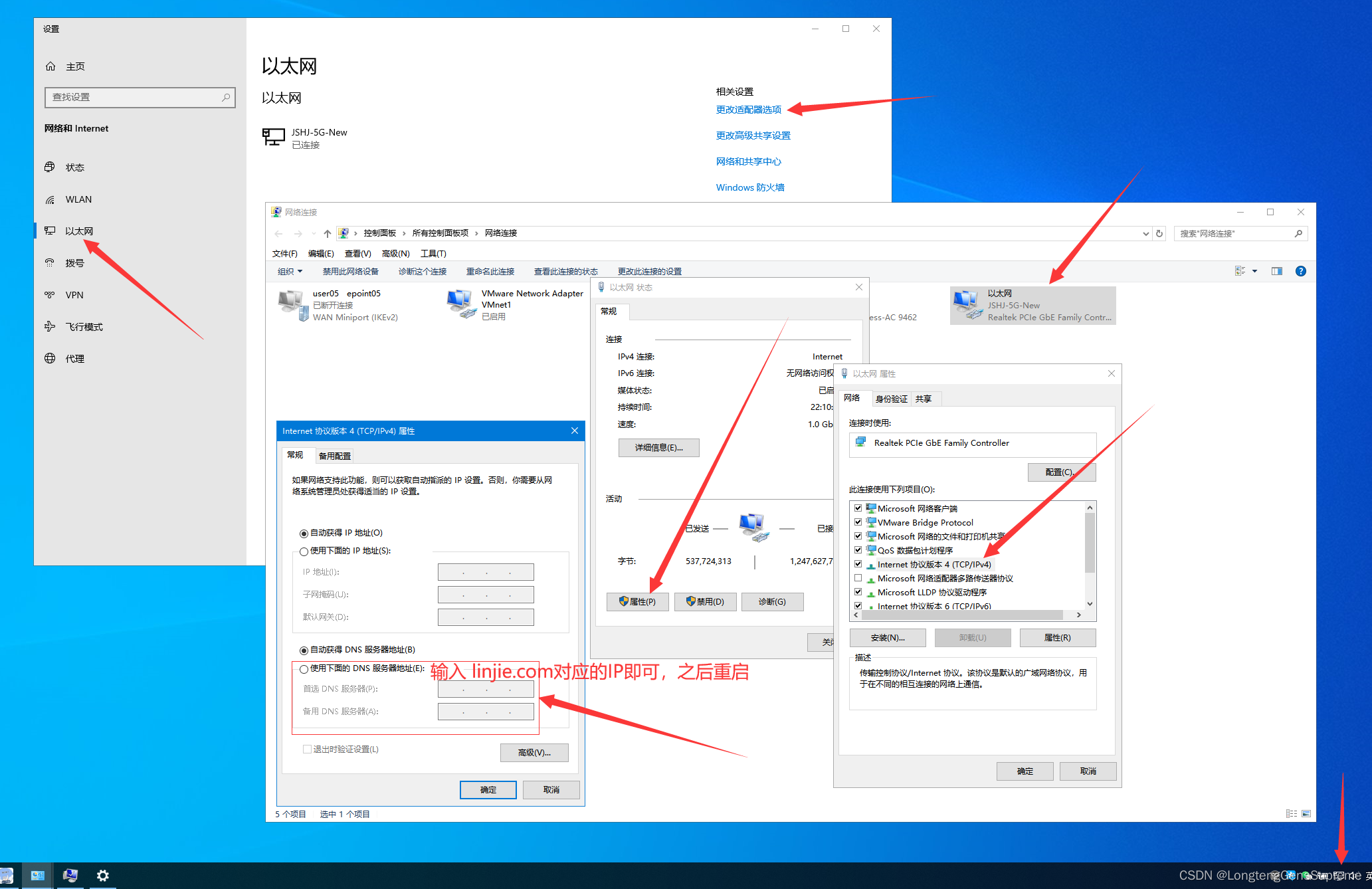Click the refresh button in address bar
This screenshot has height=889, width=1372.
tap(1159, 233)
